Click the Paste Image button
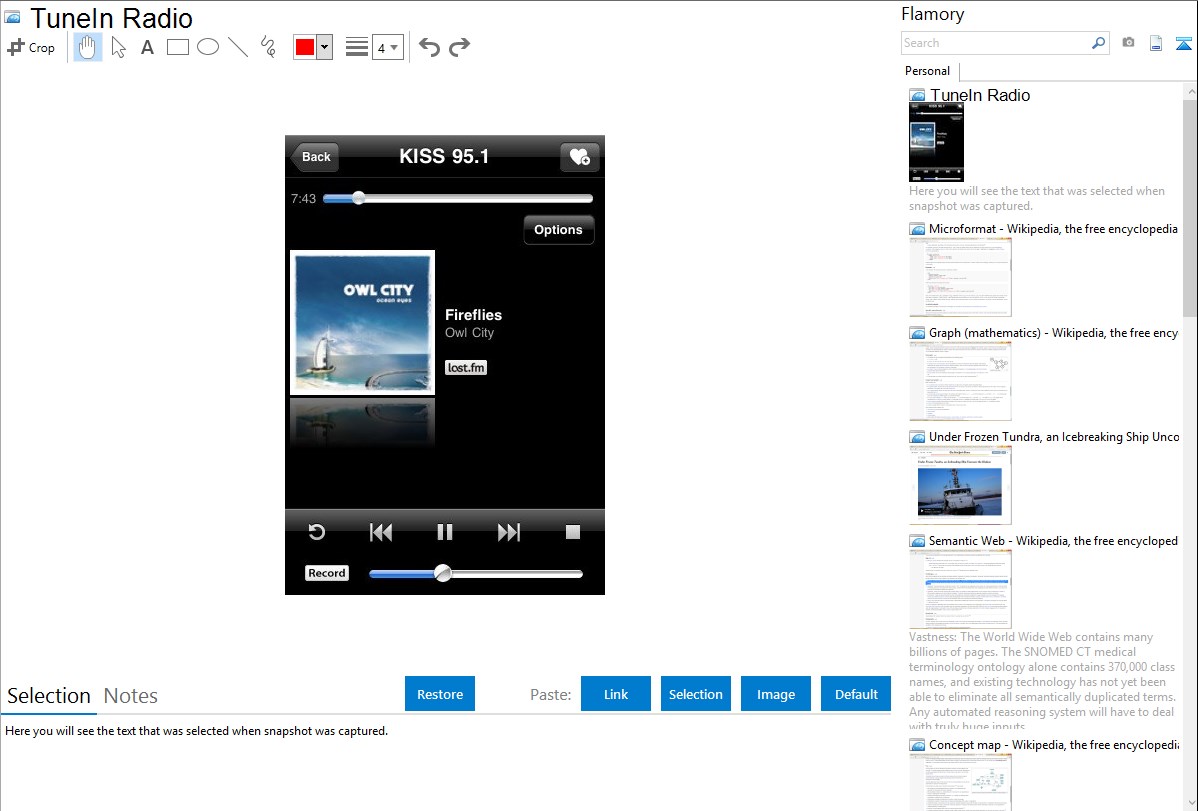This screenshot has height=811, width=1198. [776, 694]
